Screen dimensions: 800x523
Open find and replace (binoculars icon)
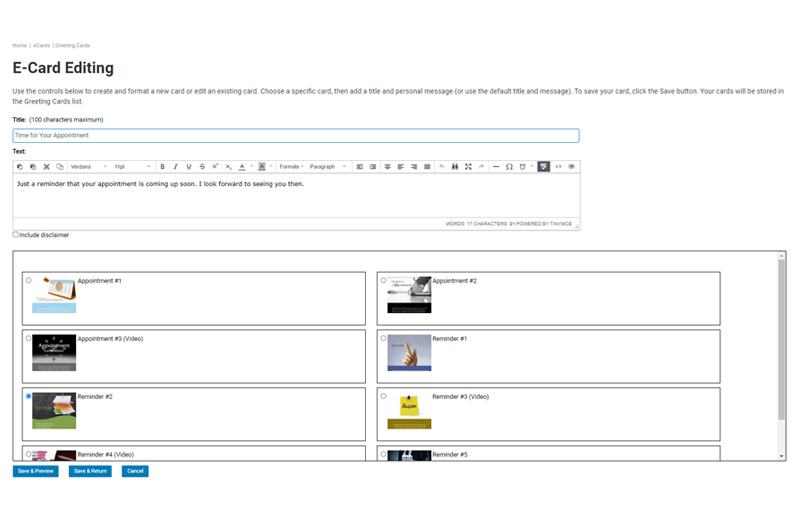pos(455,167)
